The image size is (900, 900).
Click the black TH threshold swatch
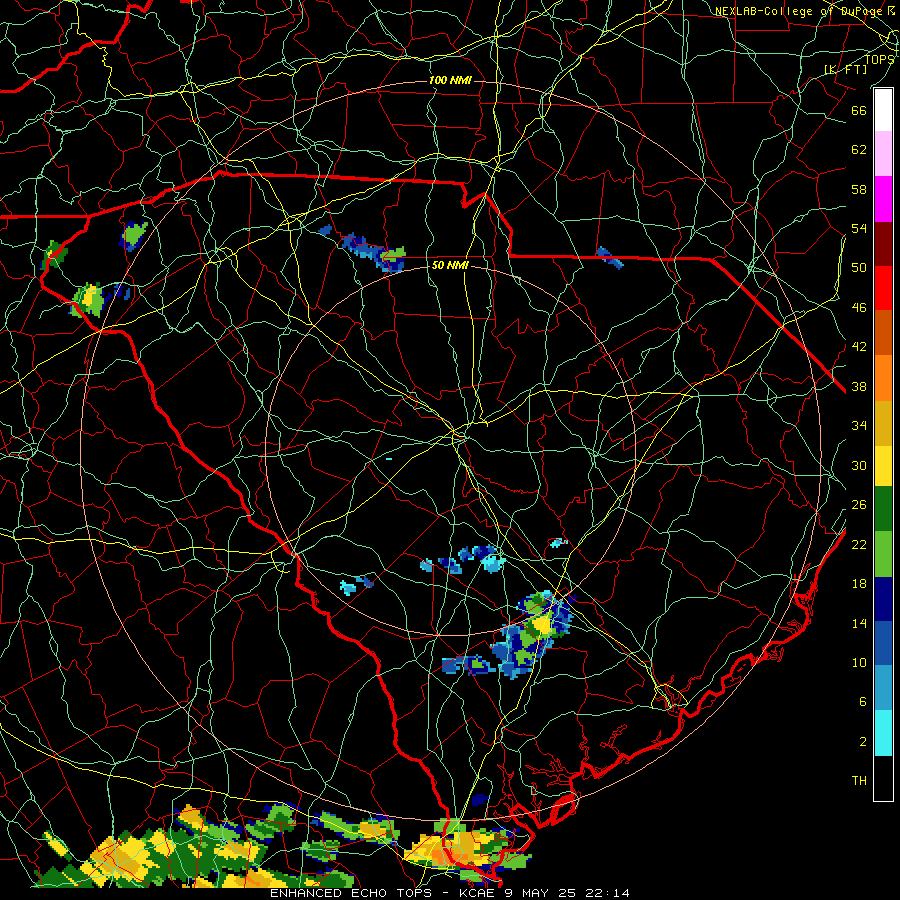883,778
